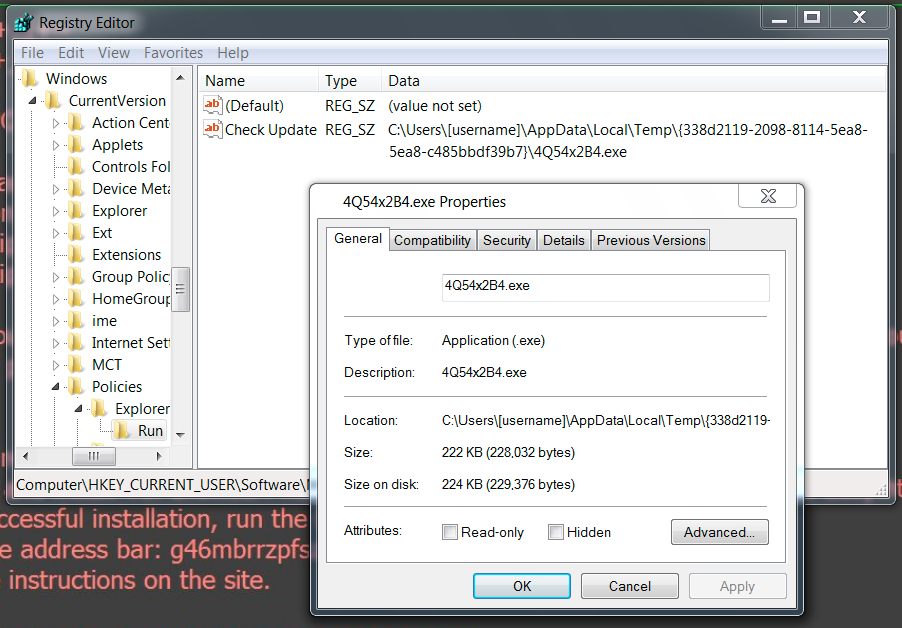Select the Check Update value entry
The height and width of the screenshot is (628, 902).
click(x=271, y=130)
